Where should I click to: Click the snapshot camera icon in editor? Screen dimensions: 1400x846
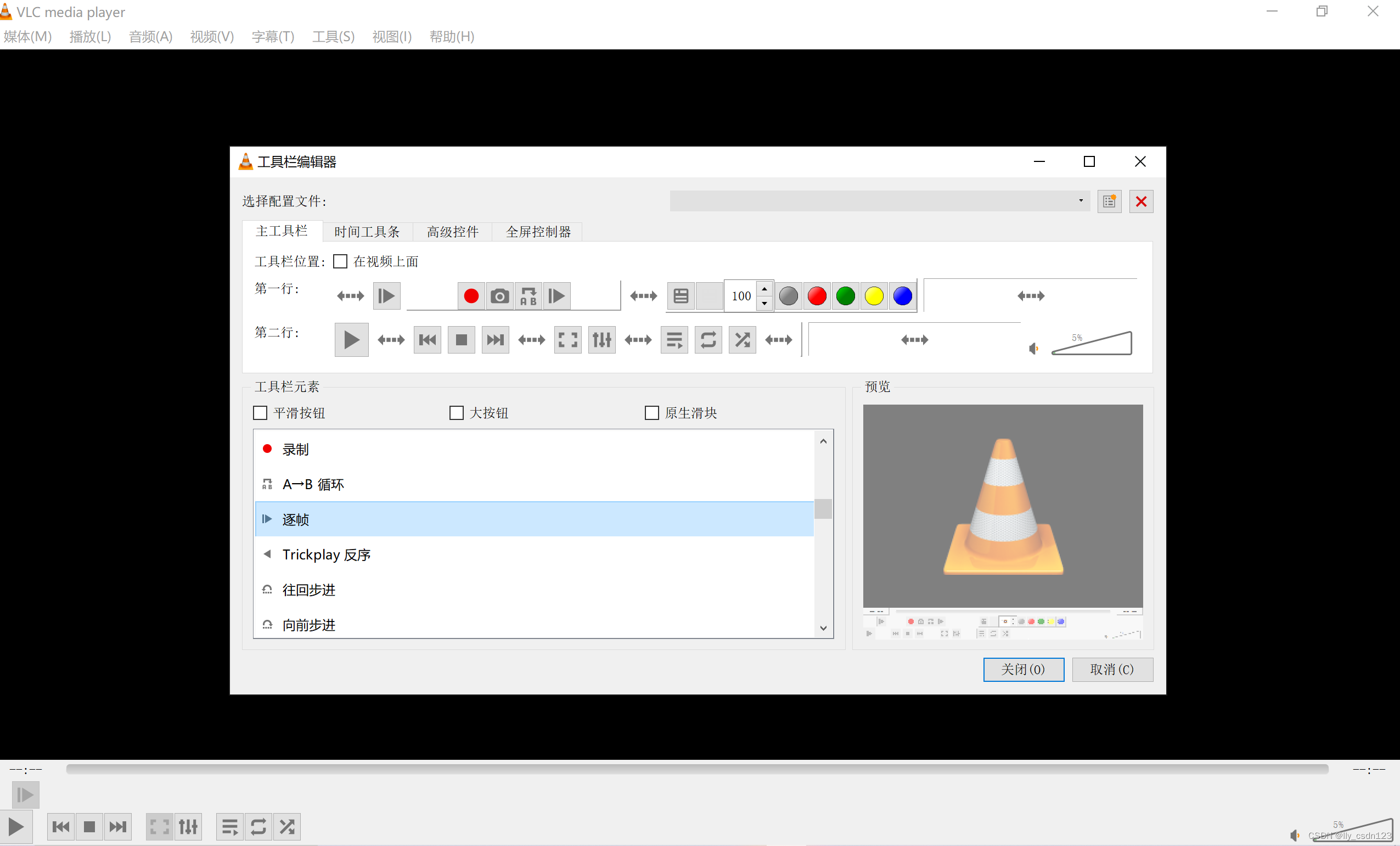pyautogui.click(x=499, y=296)
